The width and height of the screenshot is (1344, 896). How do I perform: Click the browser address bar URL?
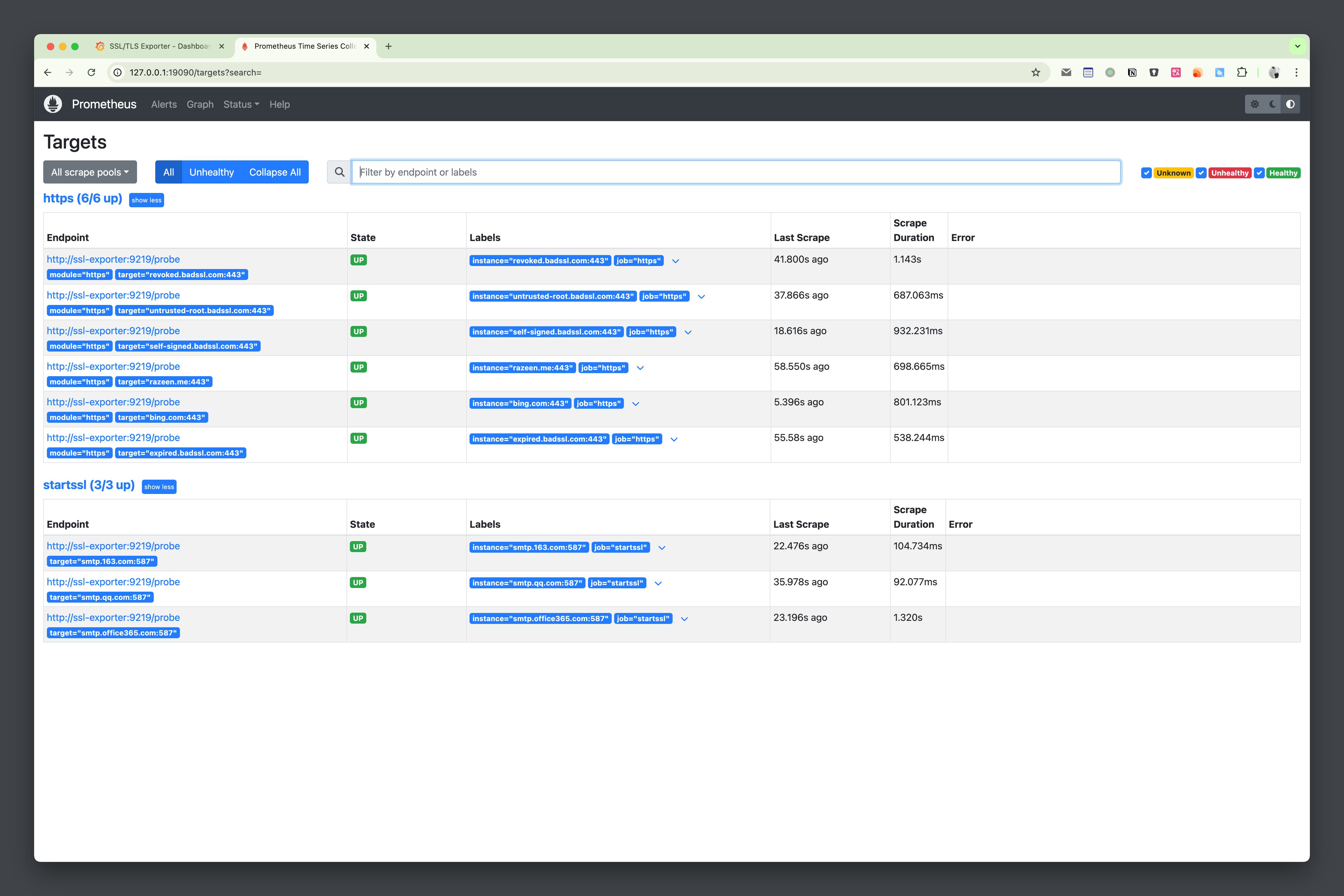[x=195, y=72]
